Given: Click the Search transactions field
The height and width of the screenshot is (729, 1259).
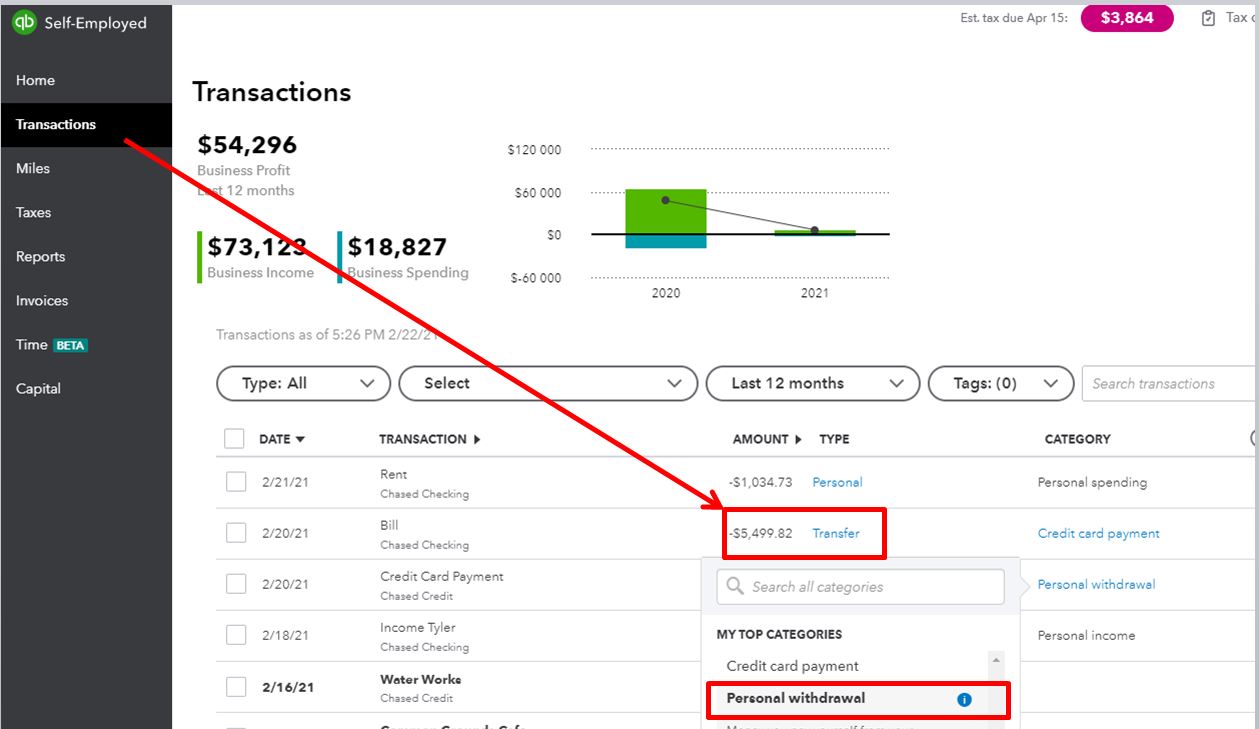Looking at the screenshot, I should point(1168,383).
